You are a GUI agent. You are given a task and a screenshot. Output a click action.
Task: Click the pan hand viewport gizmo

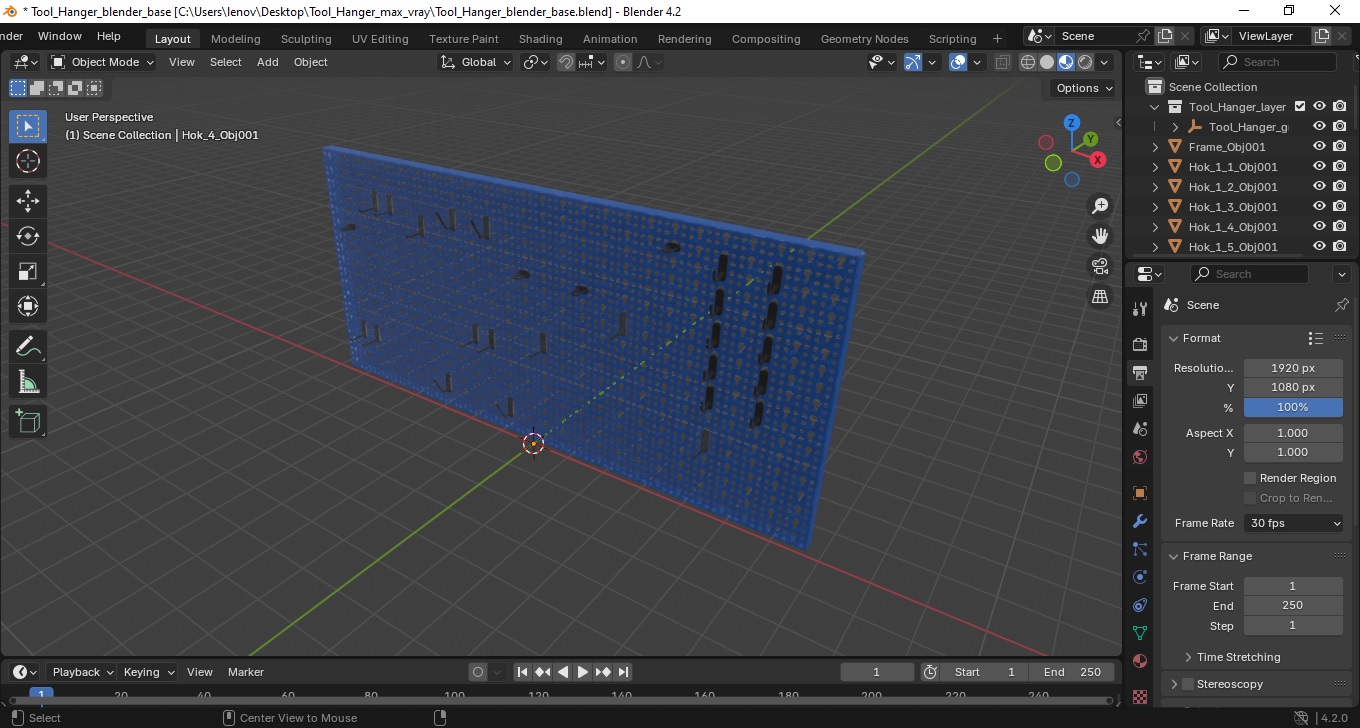pos(1100,236)
